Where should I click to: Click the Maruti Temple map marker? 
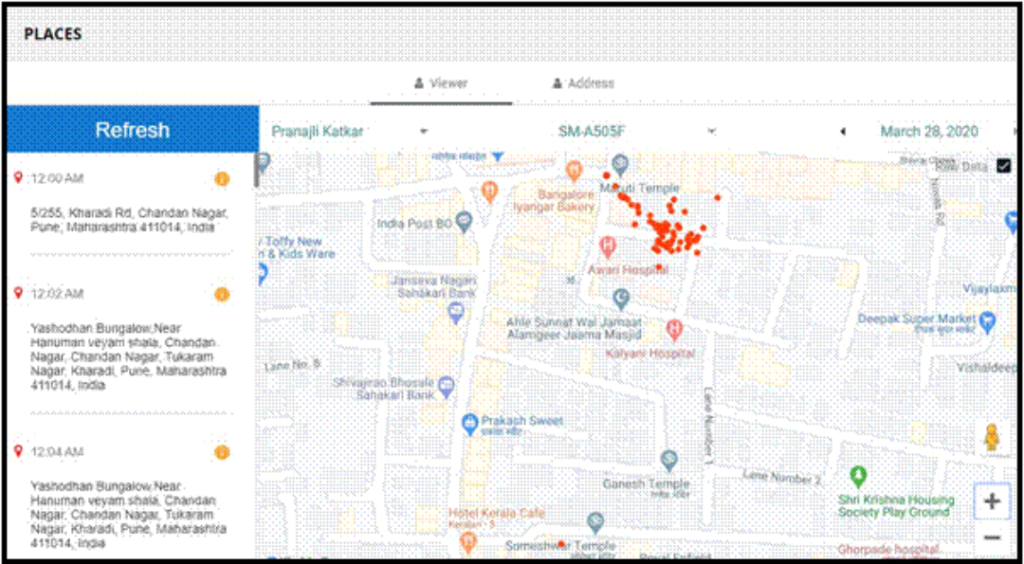point(622,164)
